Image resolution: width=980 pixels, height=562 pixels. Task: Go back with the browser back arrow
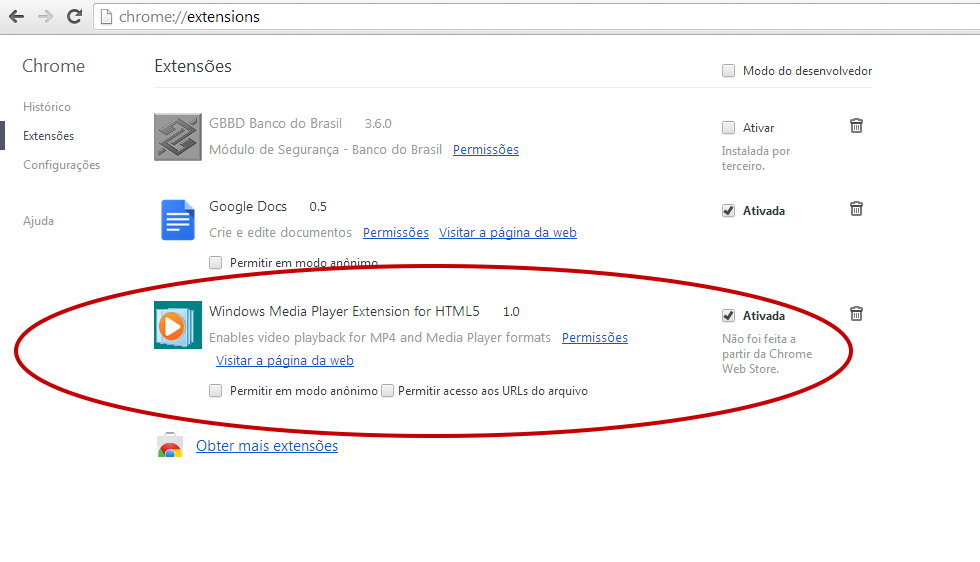(x=16, y=16)
